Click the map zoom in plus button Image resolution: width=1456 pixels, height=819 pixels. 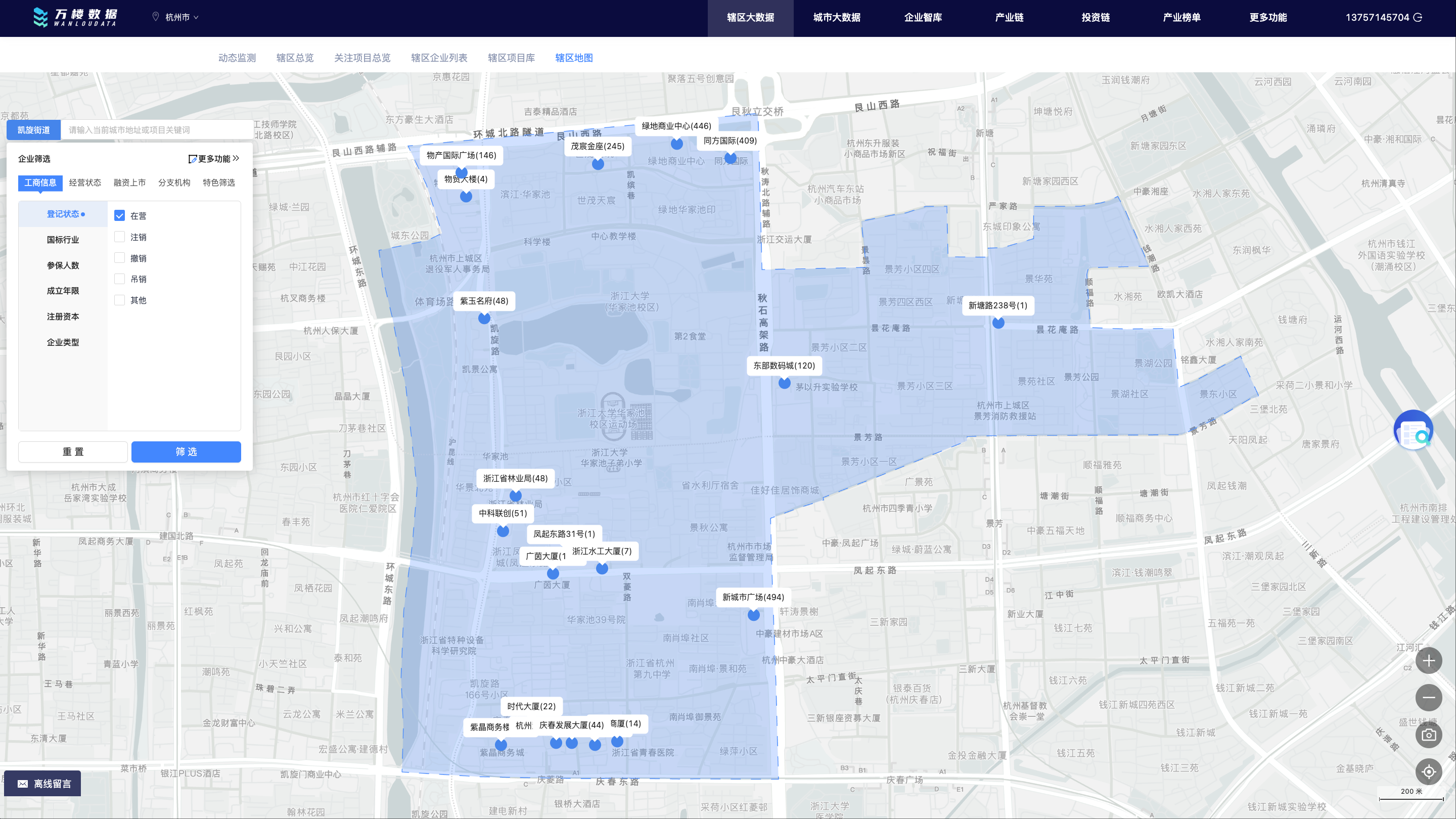1428,661
